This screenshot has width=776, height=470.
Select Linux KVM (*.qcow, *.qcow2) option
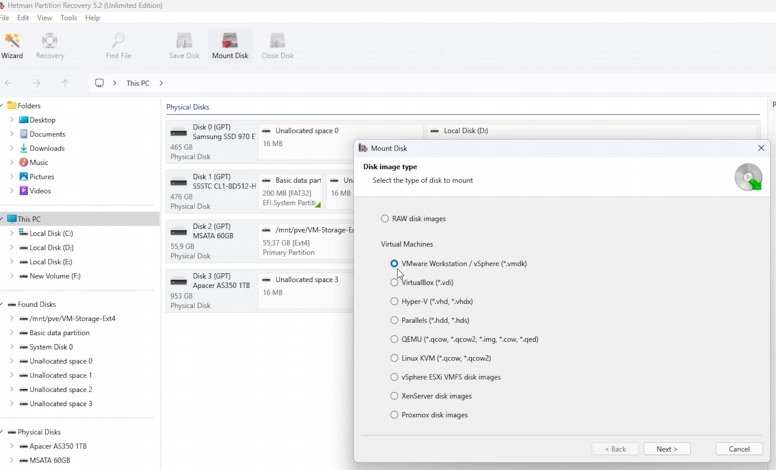pos(394,358)
